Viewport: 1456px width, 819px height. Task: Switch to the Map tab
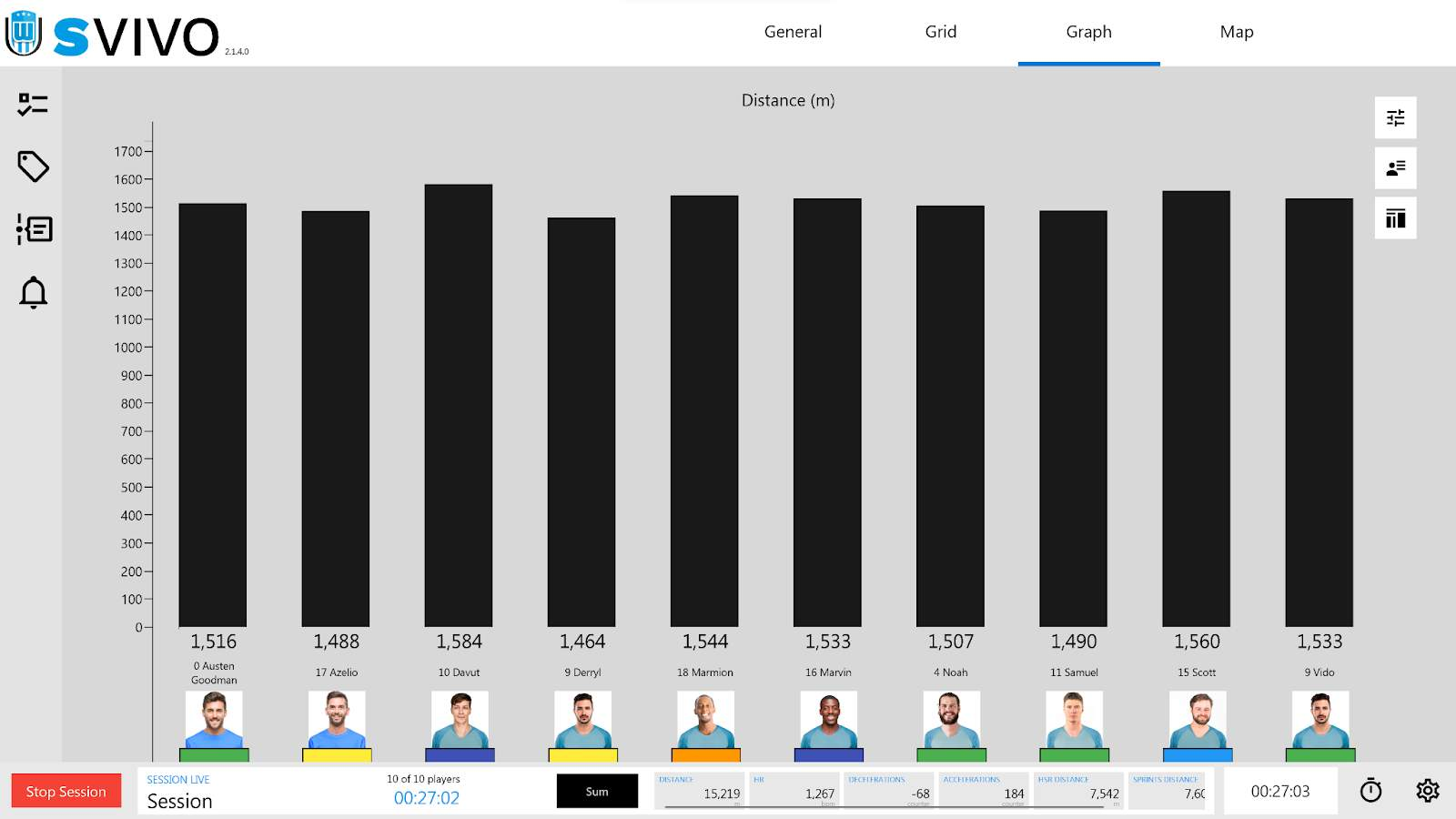click(x=1237, y=32)
